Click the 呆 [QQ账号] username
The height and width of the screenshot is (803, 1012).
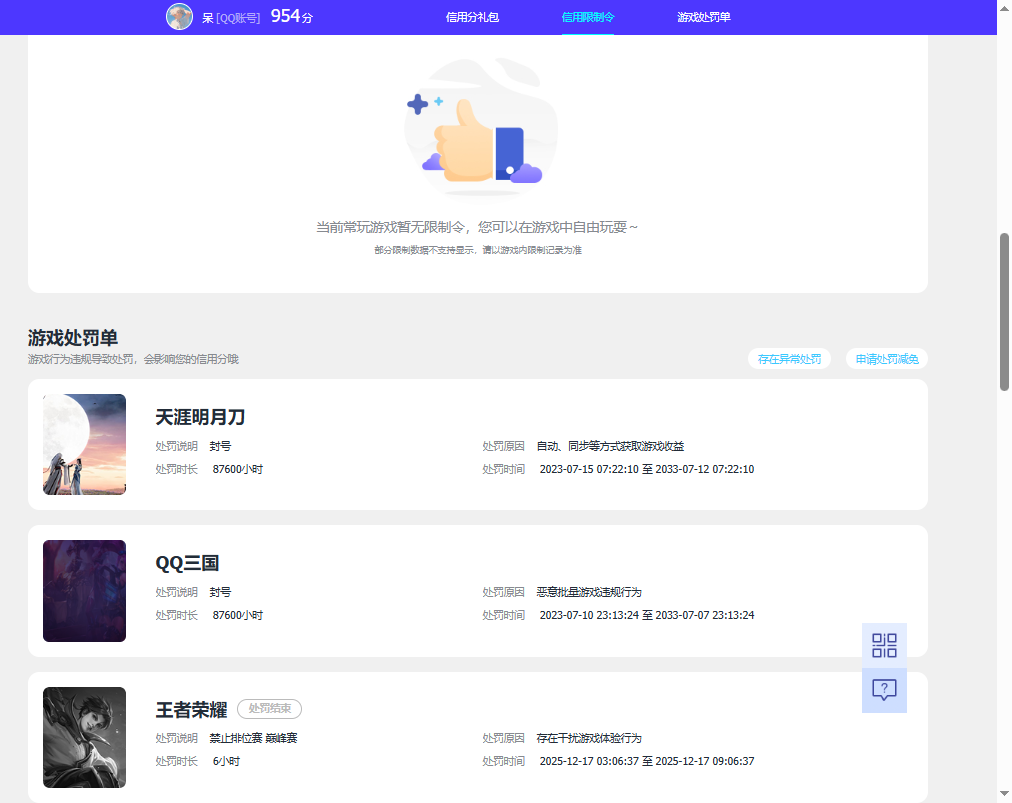pyautogui.click(x=231, y=18)
